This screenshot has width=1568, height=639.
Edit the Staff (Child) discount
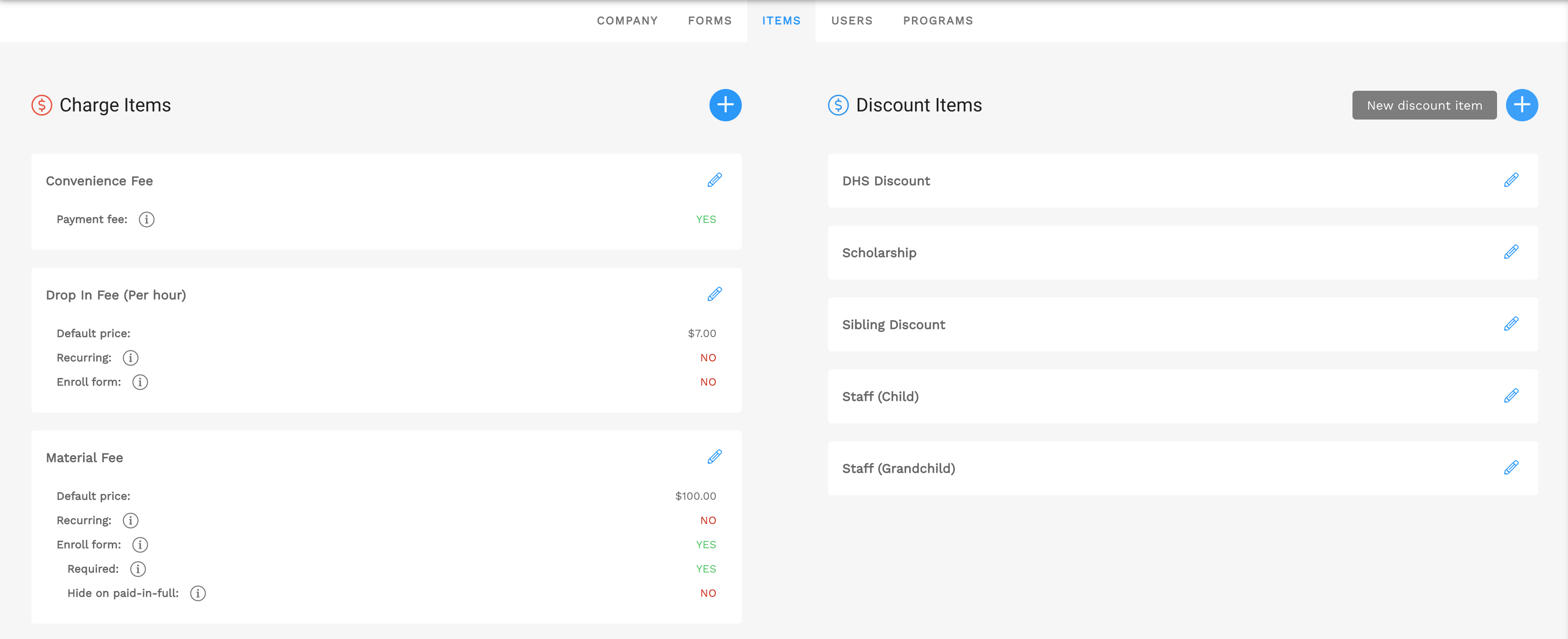[x=1510, y=396]
